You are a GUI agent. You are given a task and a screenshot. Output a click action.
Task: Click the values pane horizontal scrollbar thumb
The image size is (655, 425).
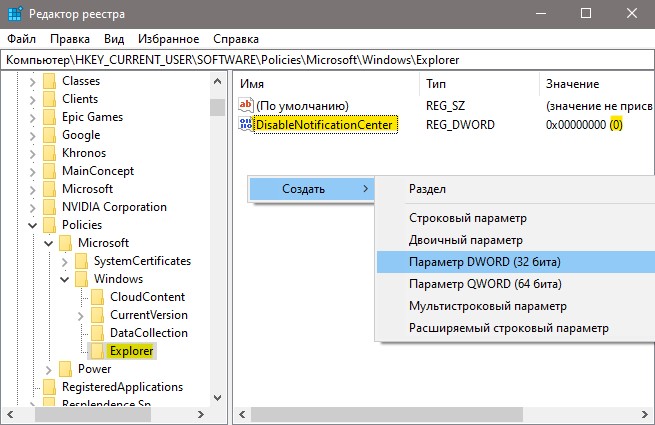[x=387, y=415]
